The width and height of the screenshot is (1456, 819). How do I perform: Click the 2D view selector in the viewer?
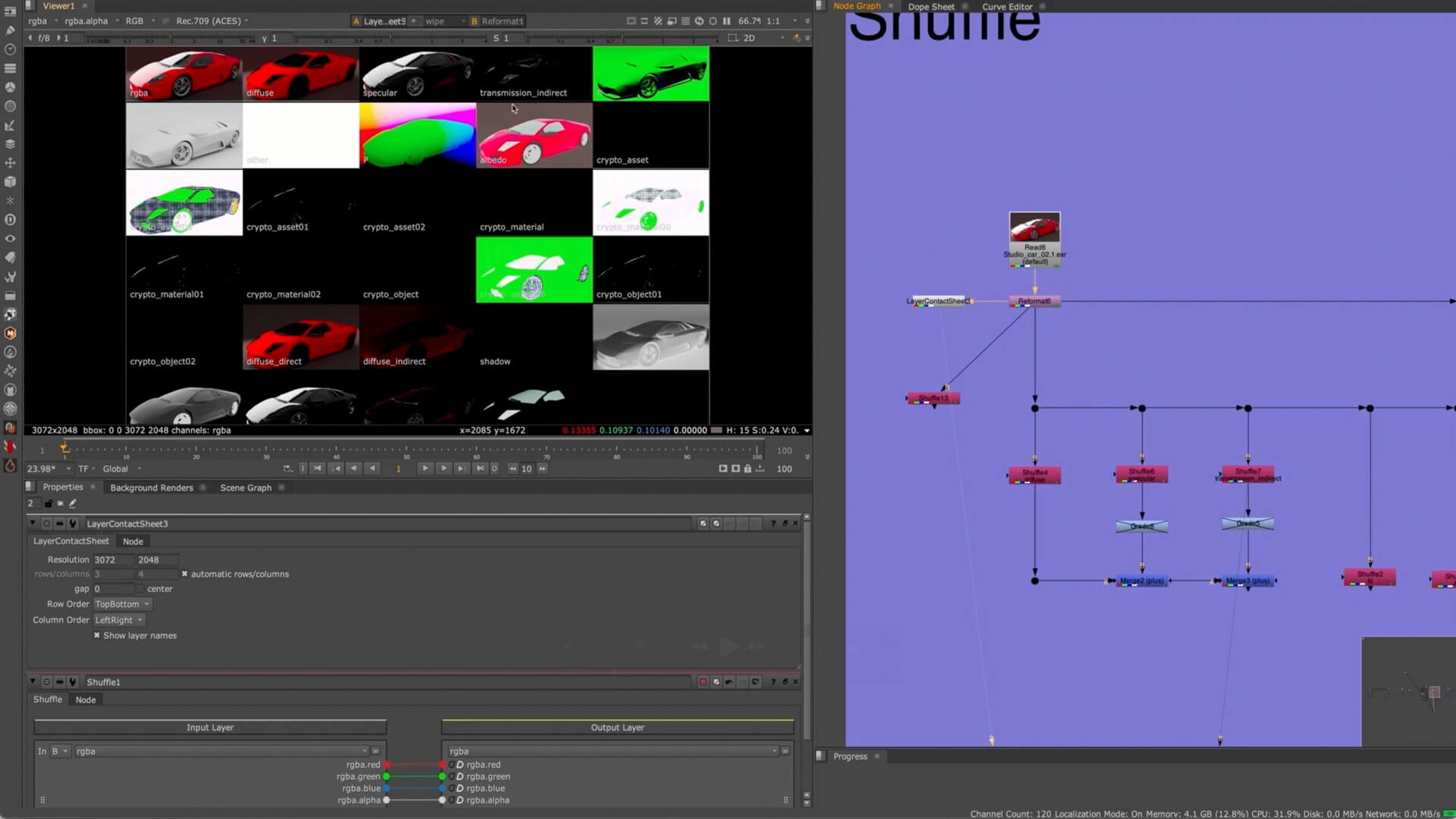[x=748, y=38]
